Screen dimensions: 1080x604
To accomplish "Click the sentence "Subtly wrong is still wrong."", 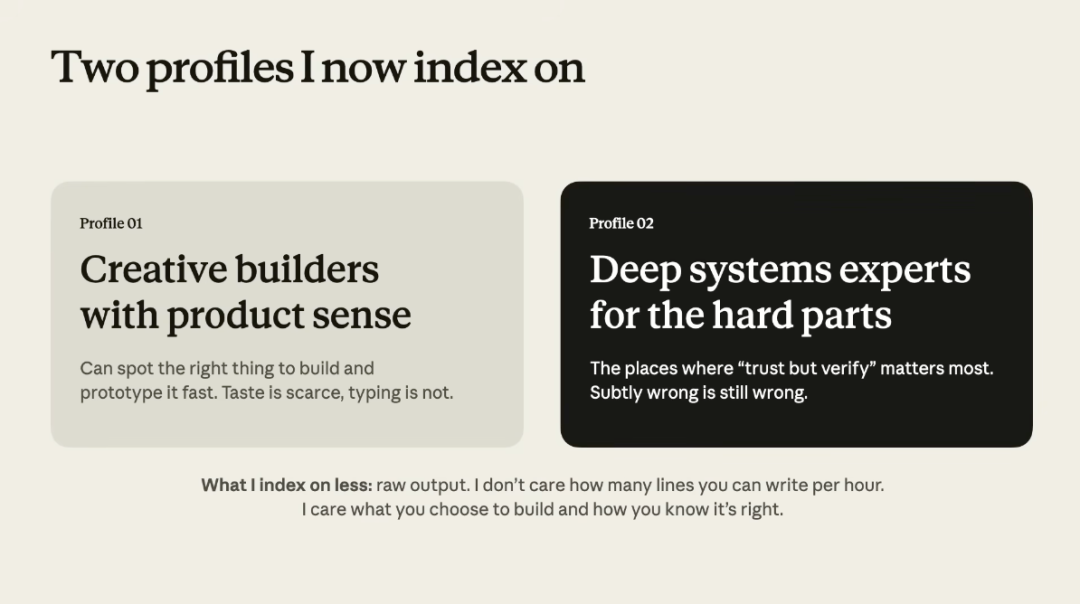I will [698, 393].
